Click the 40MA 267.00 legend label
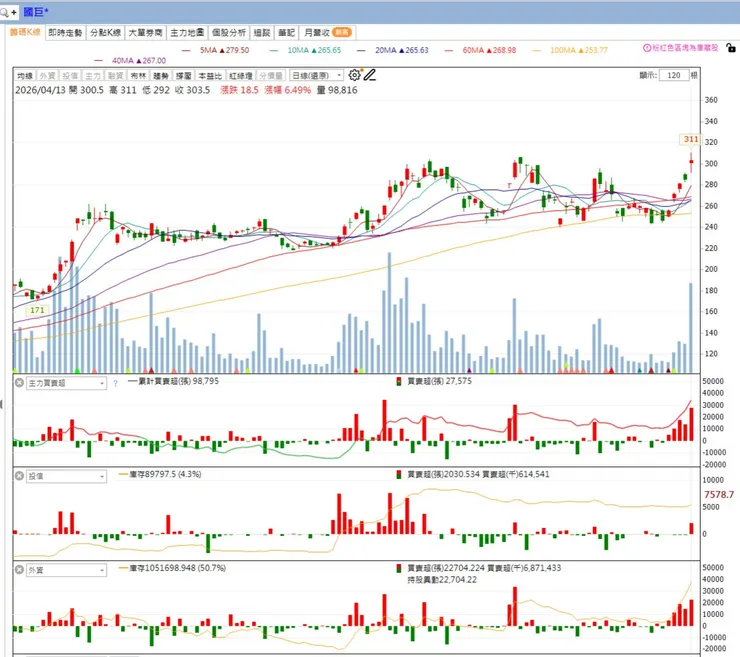 tap(139, 60)
